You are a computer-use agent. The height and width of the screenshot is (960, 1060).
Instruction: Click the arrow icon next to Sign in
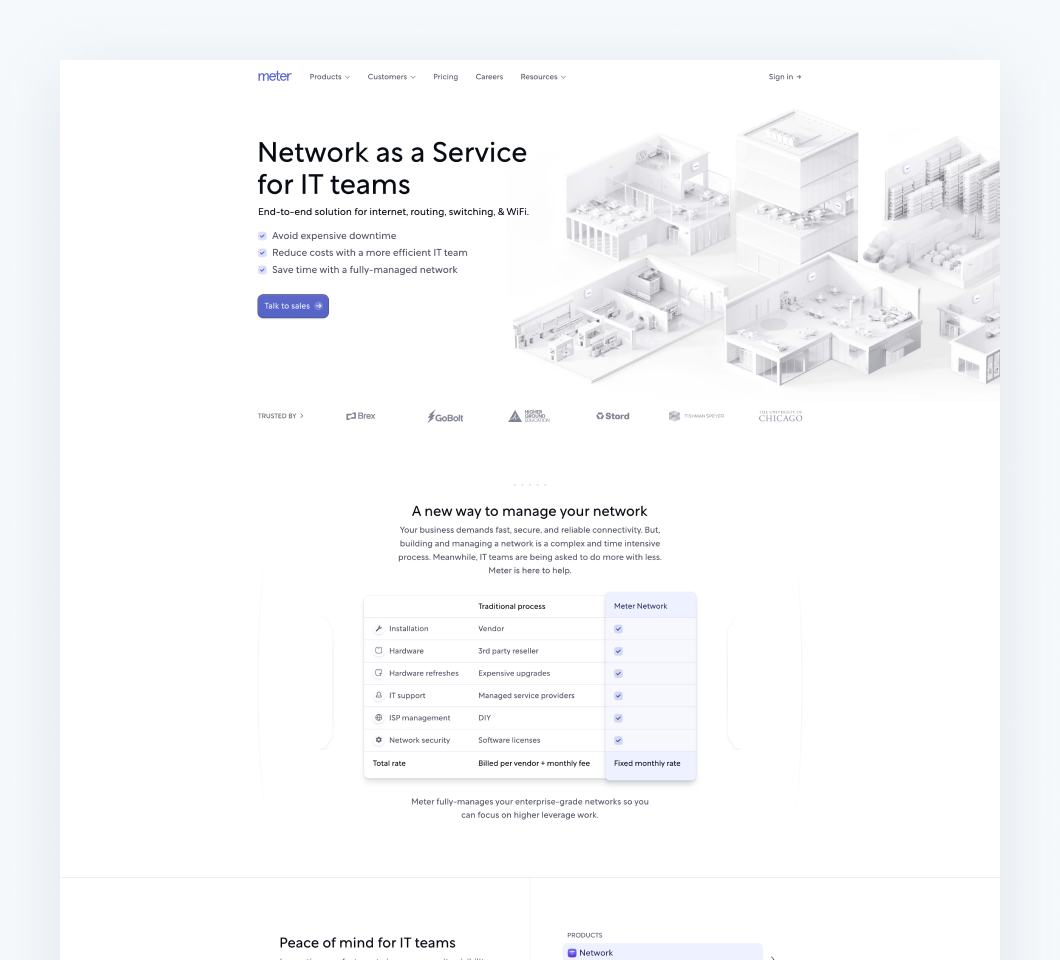click(x=798, y=77)
